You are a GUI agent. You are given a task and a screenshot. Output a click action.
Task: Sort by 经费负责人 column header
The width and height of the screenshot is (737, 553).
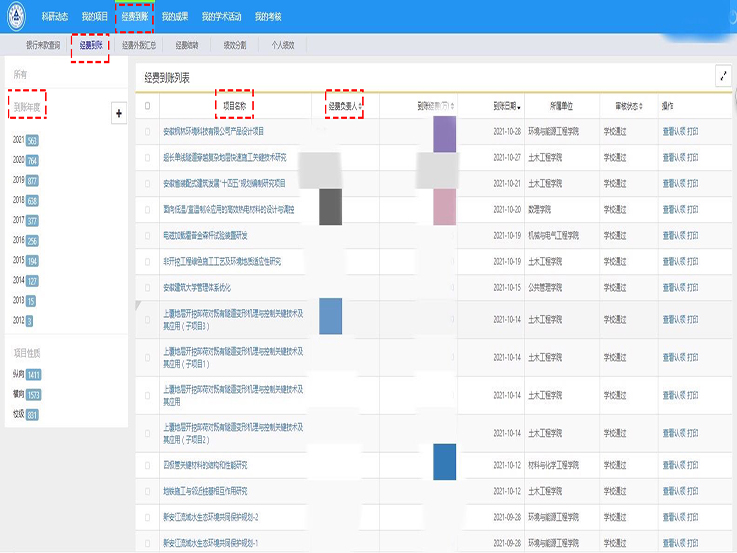344,105
